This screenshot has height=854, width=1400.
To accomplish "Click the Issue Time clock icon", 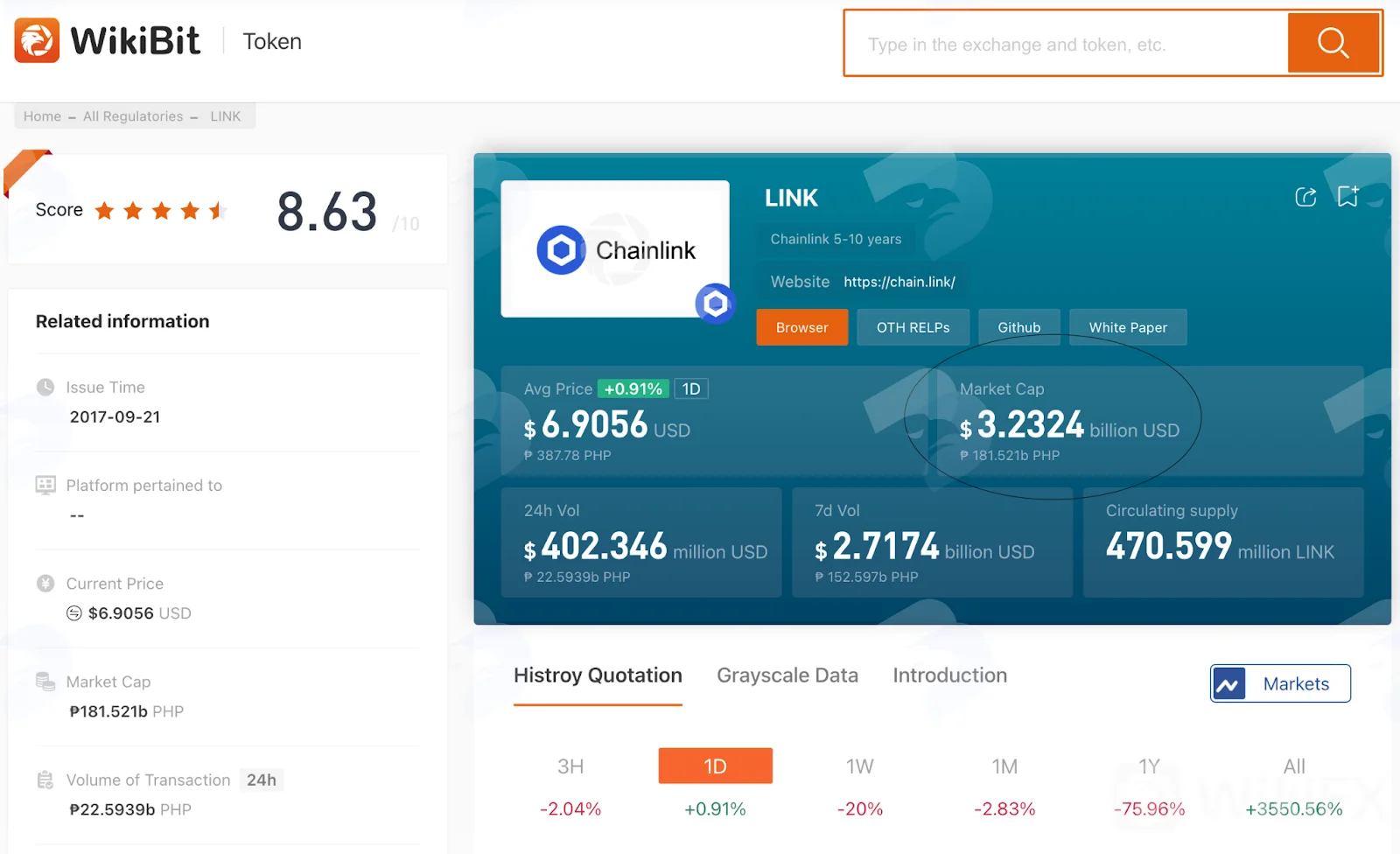I will click(x=45, y=387).
